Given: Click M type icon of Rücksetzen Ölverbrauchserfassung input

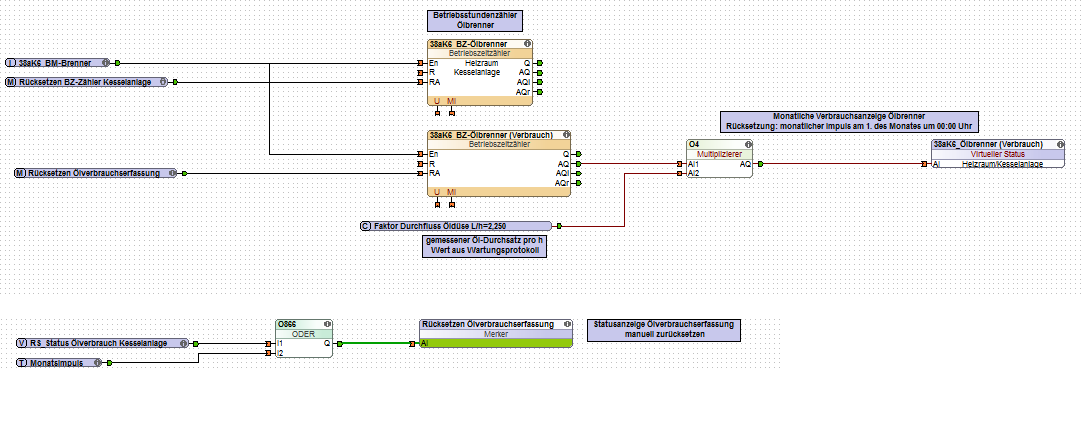Looking at the screenshot, I should (x=21, y=173).
